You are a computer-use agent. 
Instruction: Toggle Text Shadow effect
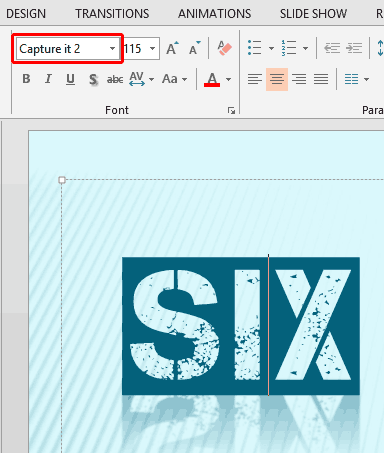(x=93, y=79)
